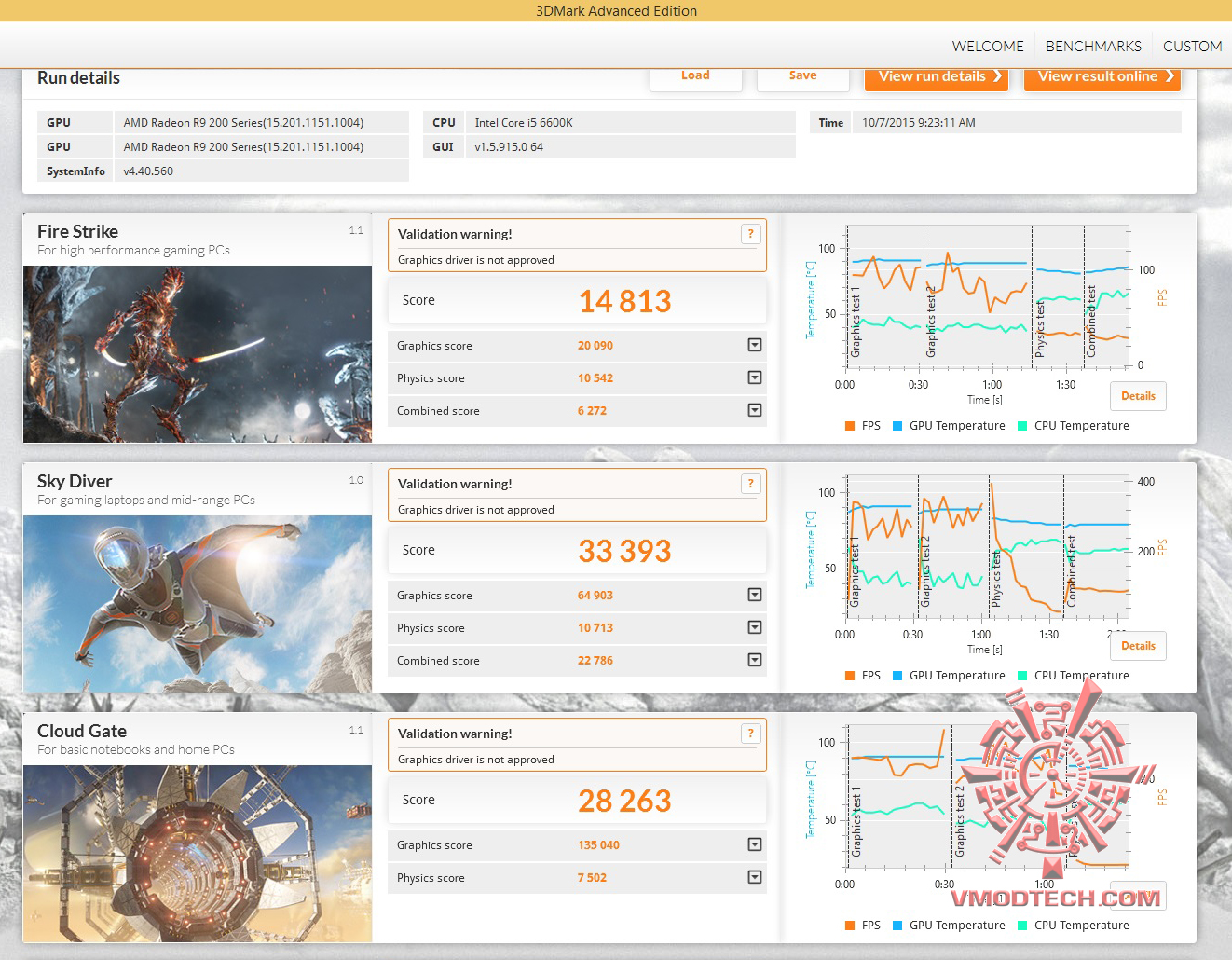This screenshot has width=1232, height=960.
Task: Switch to the Benchmarks tab
Action: 1093,46
